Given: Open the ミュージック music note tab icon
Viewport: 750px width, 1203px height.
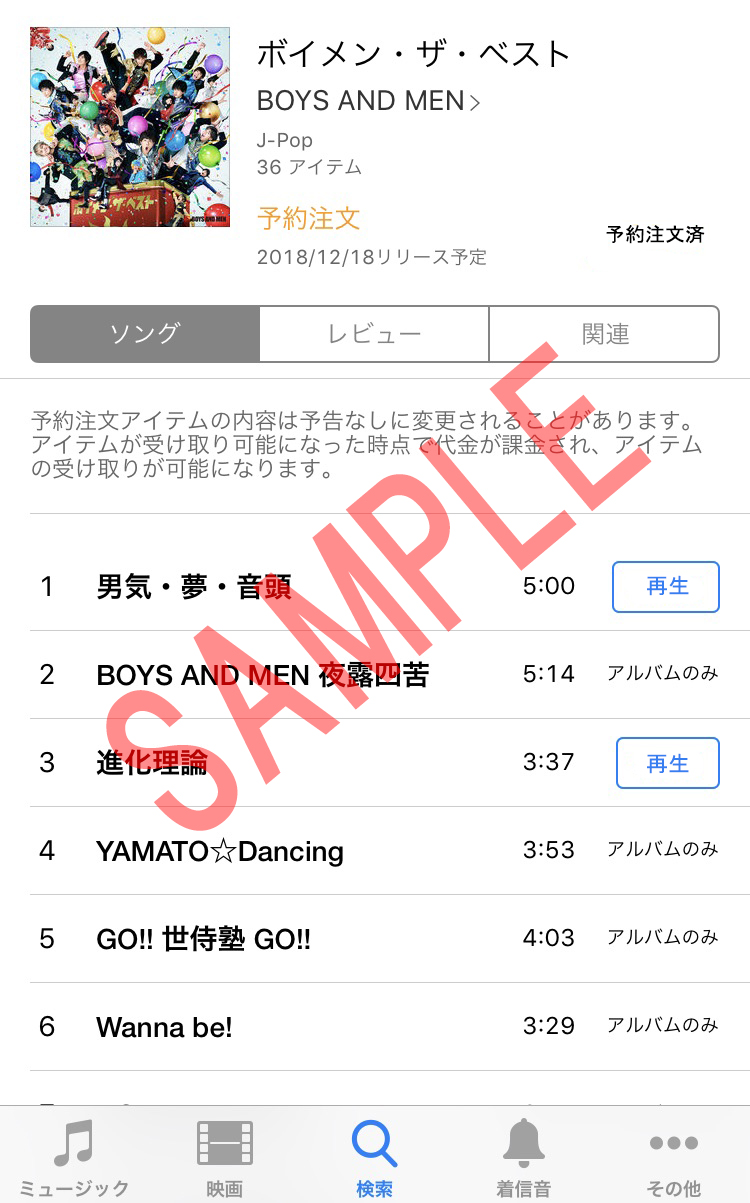Looking at the screenshot, I should [x=74, y=1142].
